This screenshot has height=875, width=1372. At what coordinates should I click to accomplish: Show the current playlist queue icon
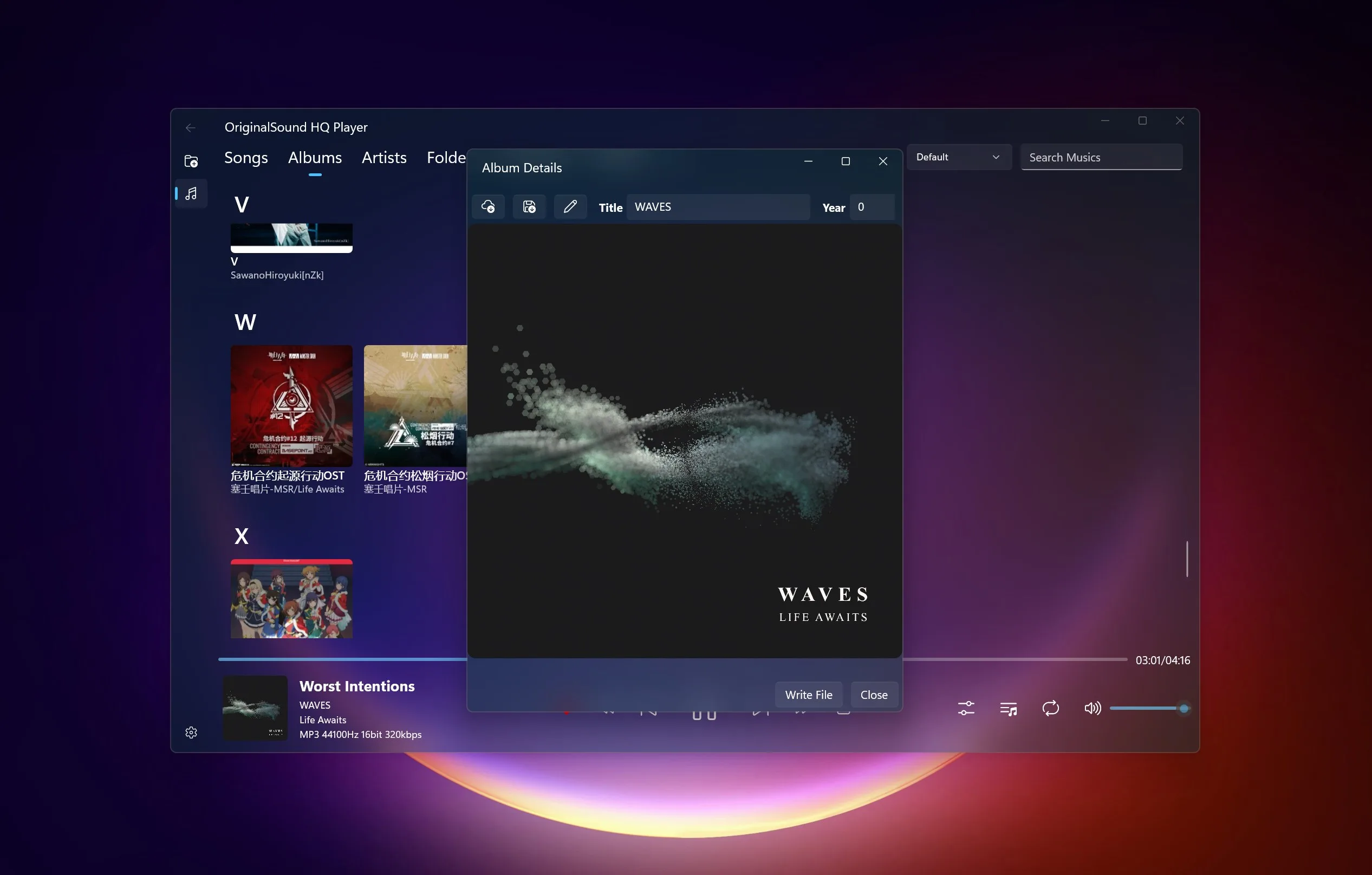[1009, 708]
